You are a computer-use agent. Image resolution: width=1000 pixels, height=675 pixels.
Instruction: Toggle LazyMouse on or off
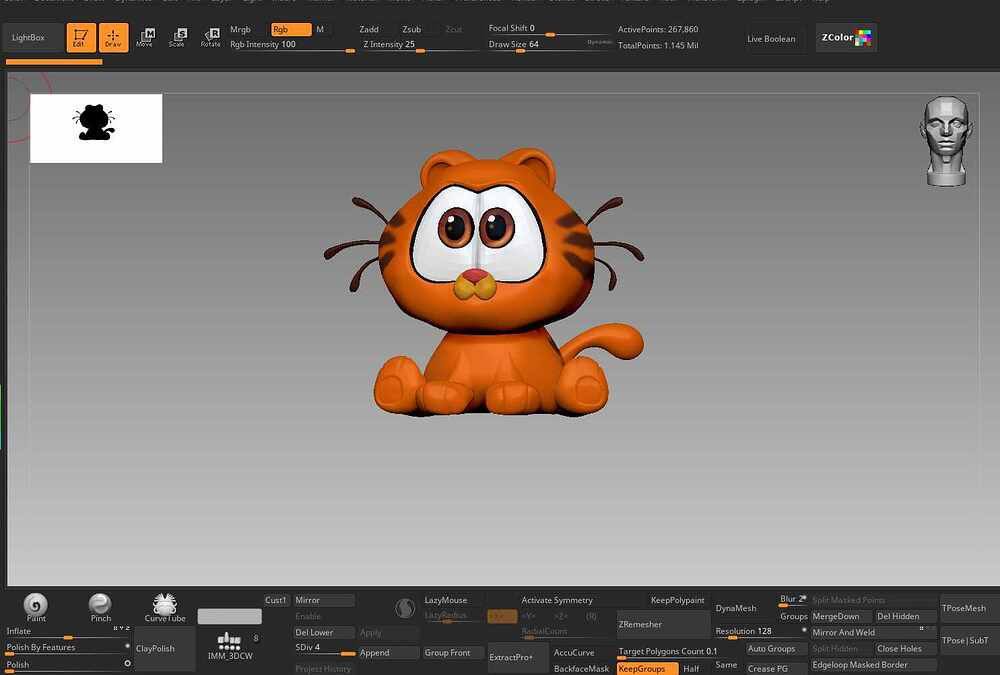click(x=446, y=600)
